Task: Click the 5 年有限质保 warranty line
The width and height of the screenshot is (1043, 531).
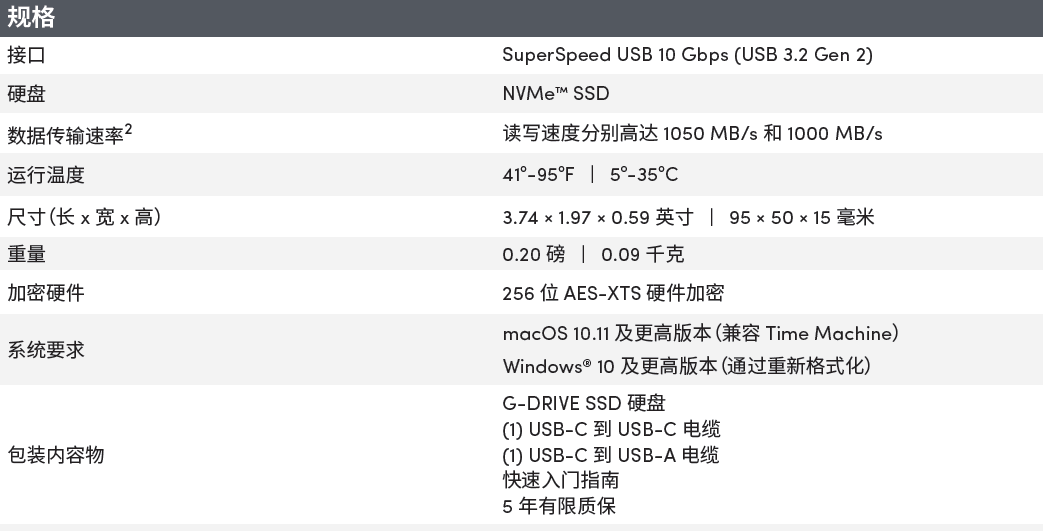Action: (559, 506)
